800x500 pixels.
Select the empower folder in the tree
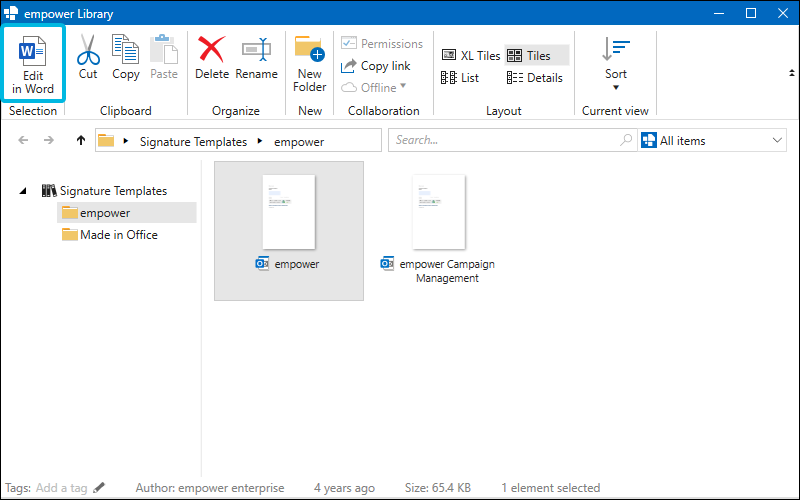click(127, 213)
